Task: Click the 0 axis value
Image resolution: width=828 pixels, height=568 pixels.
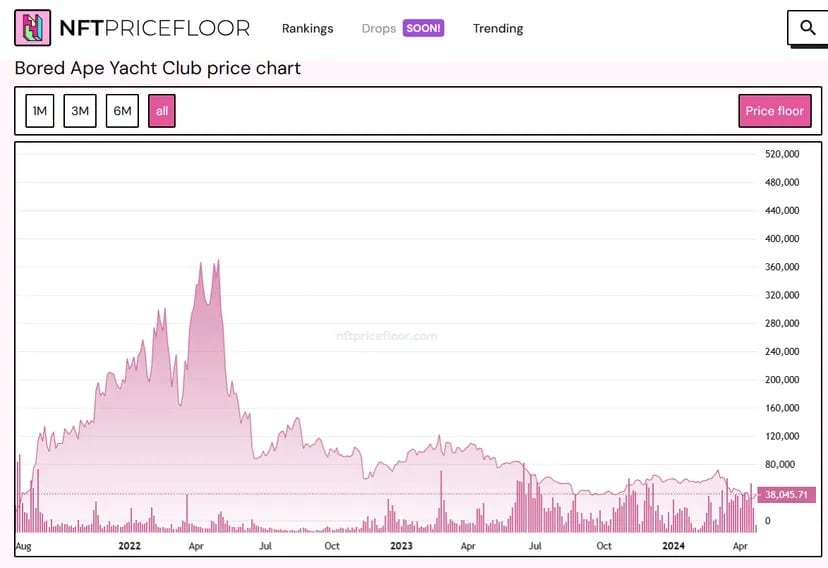Action: click(x=768, y=521)
